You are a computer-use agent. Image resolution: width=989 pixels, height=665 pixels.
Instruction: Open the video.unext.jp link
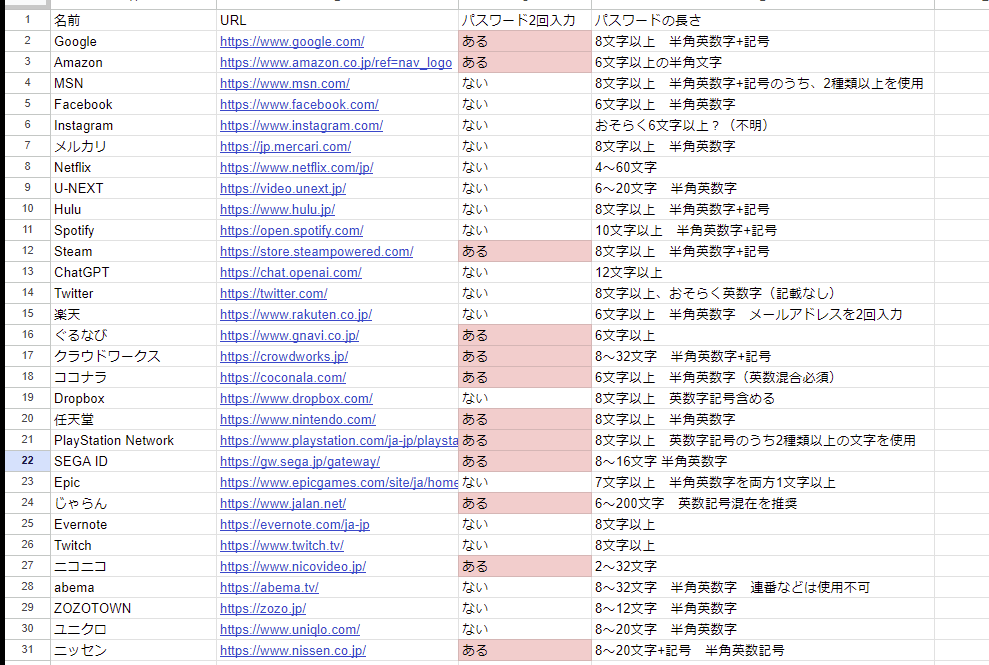click(x=283, y=188)
